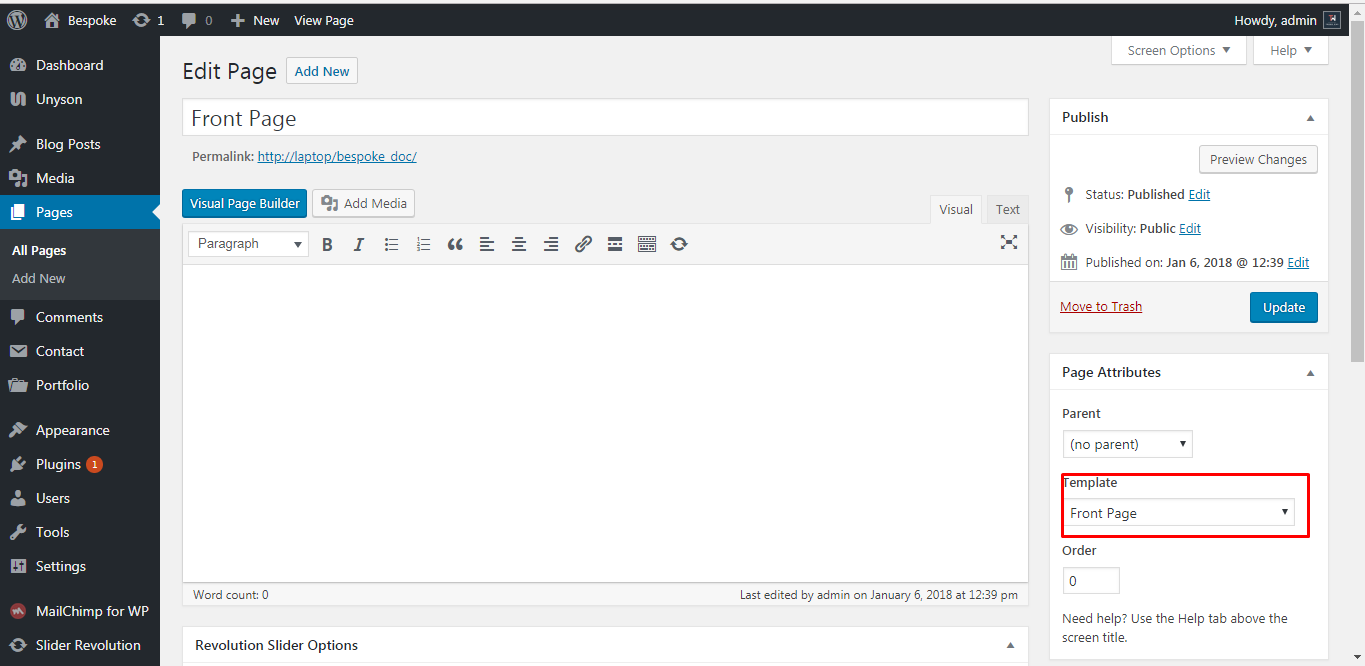
Task: Toggle bold formatting
Action: click(327, 244)
